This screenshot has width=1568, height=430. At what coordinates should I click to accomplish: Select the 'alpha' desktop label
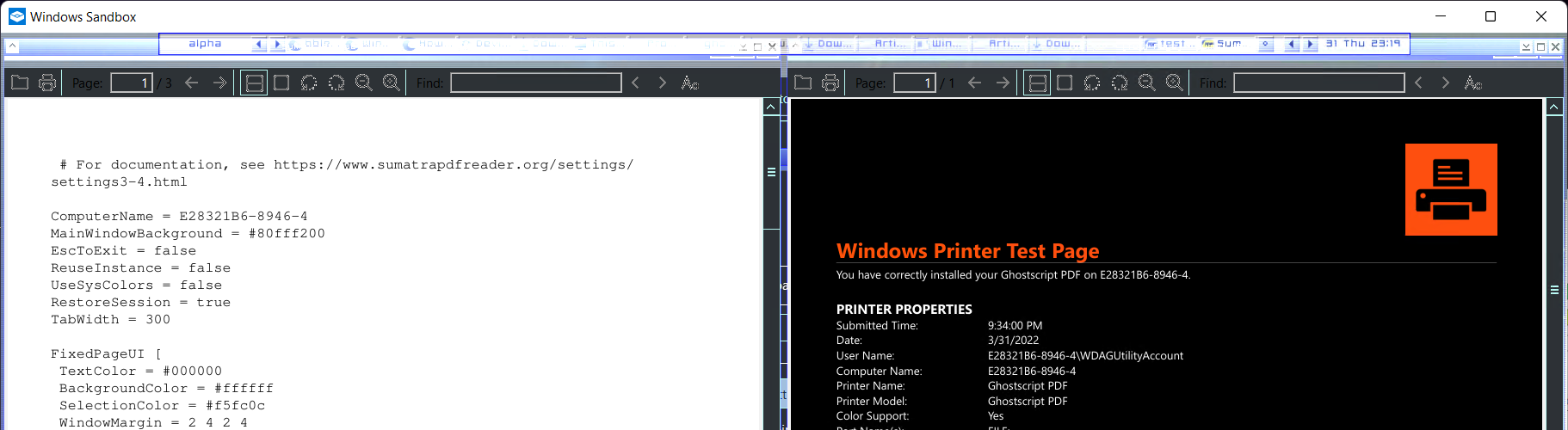point(205,44)
